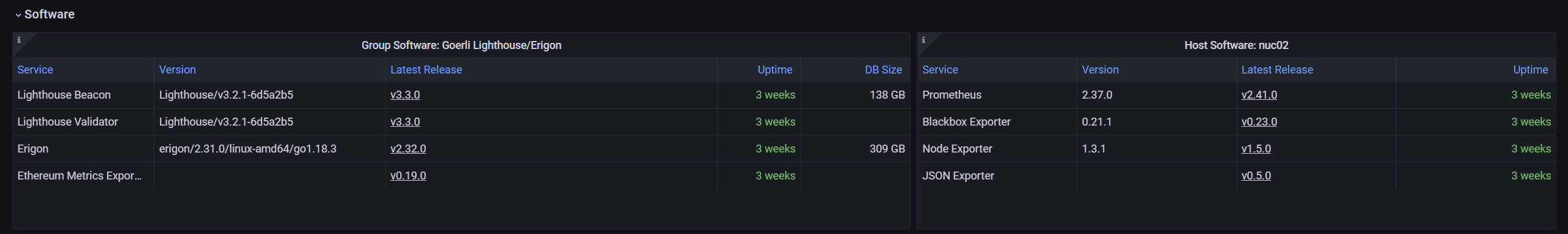The width and height of the screenshot is (1568, 234).
Task: Open Group Software: Goerli Lighthouse/Erigon panel title menu
Action: pos(461,45)
